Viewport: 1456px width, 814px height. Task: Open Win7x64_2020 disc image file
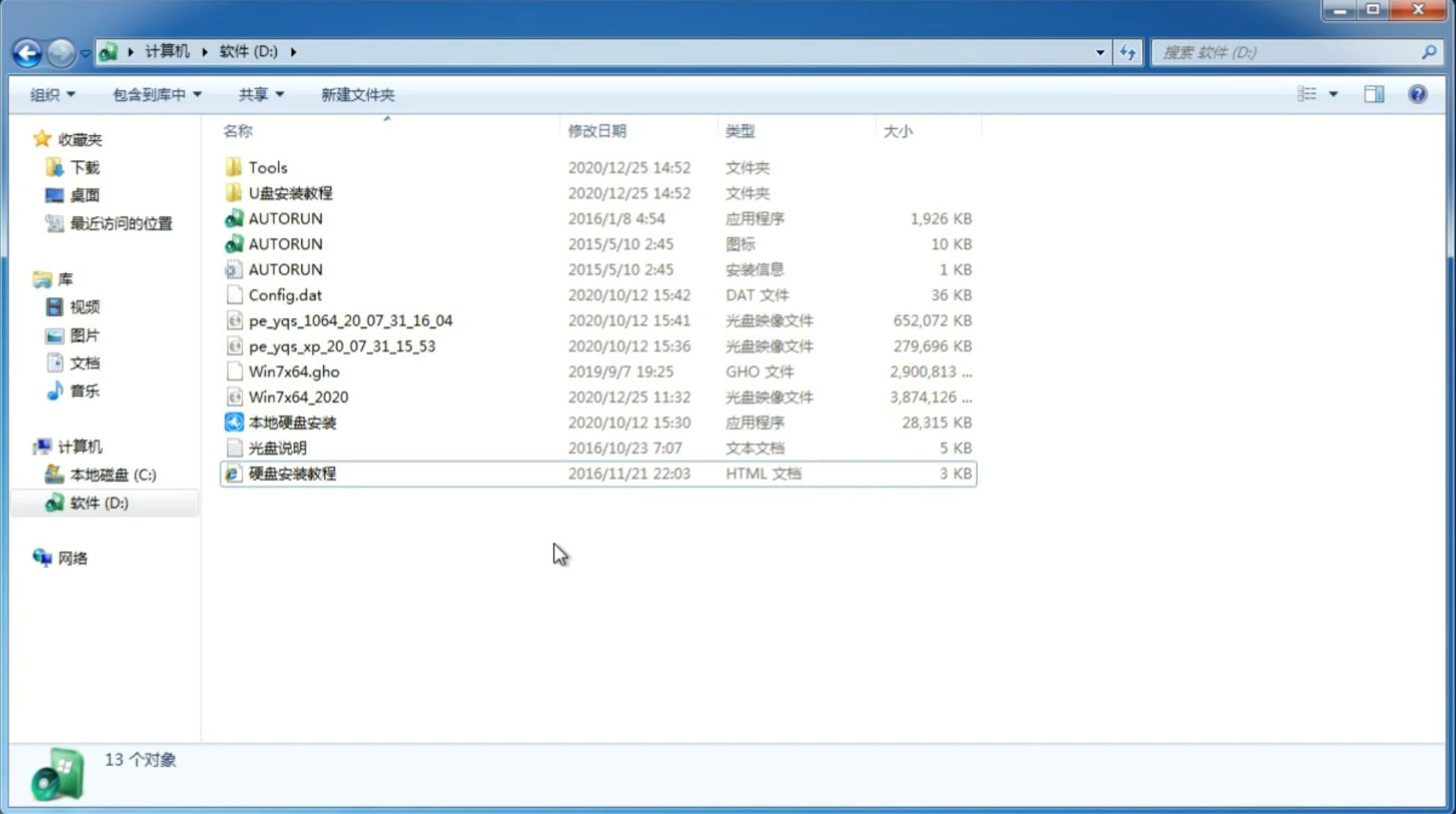(299, 396)
